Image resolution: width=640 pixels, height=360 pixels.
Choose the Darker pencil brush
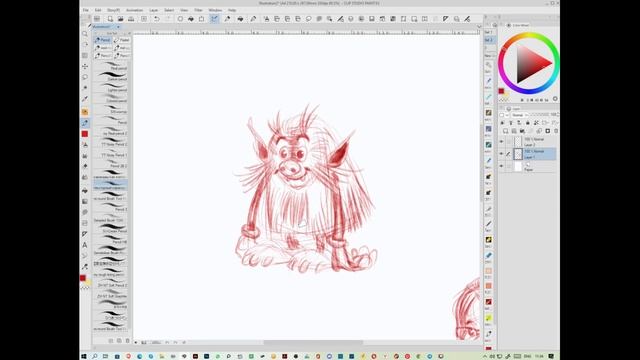tap(111, 76)
